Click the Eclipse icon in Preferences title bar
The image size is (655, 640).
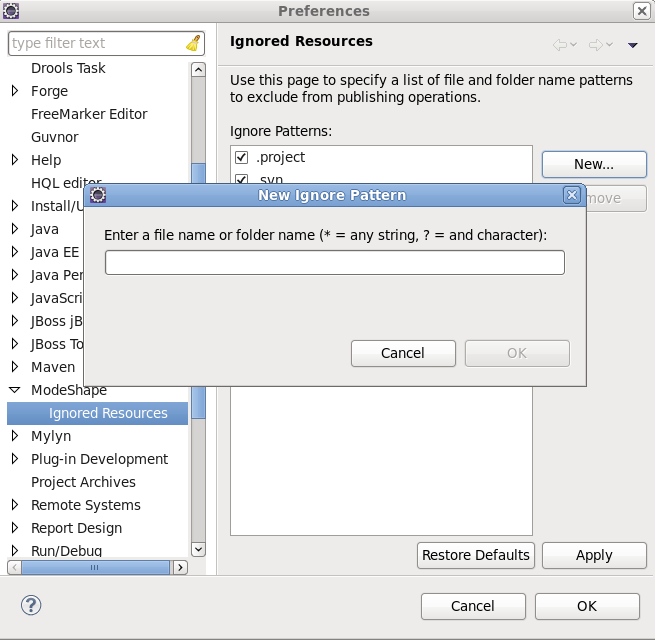click(12, 11)
